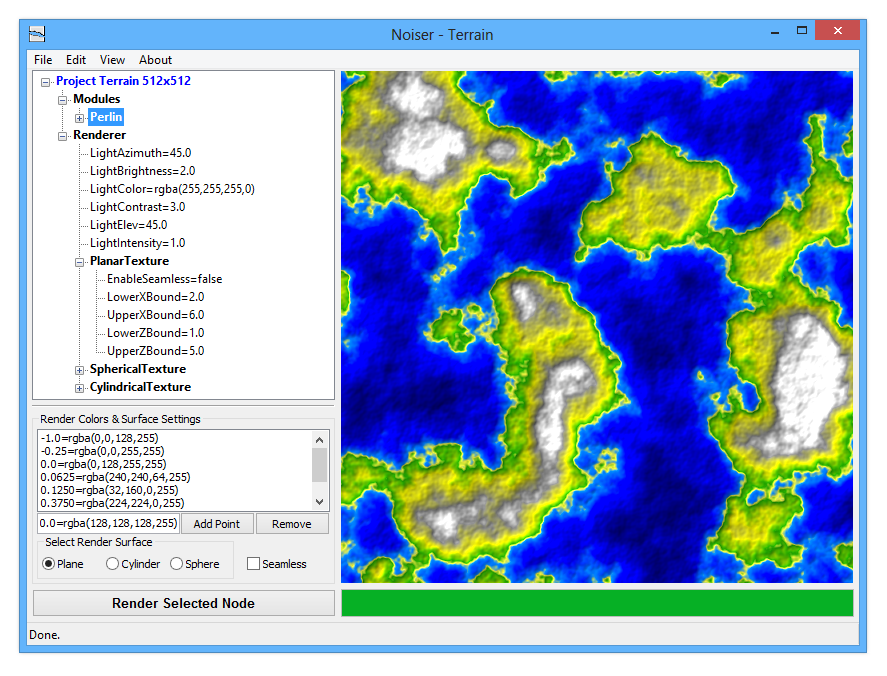Open the About menu

pos(155,60)
